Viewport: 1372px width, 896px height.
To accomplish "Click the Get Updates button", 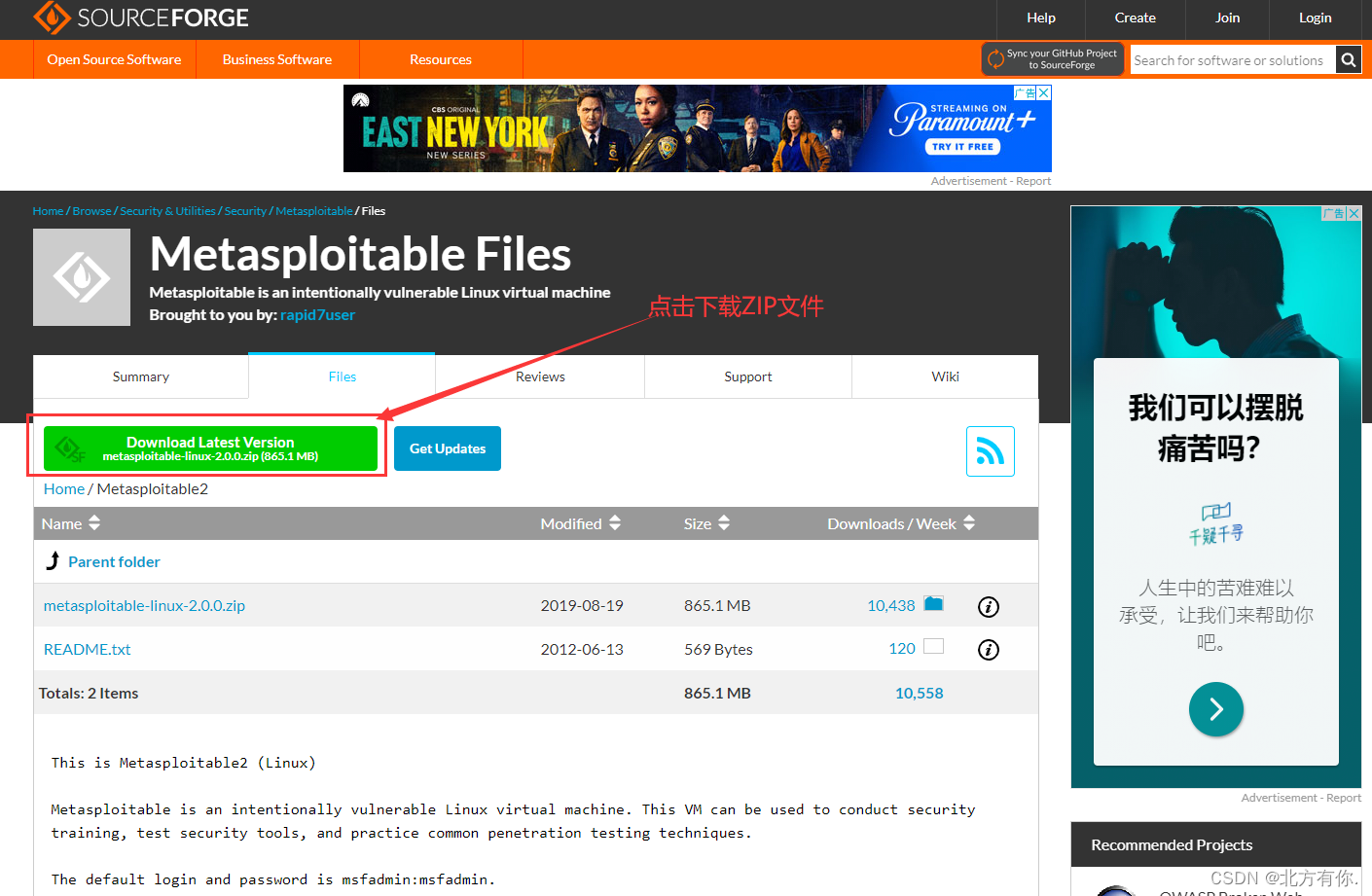I will click(x=448, y=448).
